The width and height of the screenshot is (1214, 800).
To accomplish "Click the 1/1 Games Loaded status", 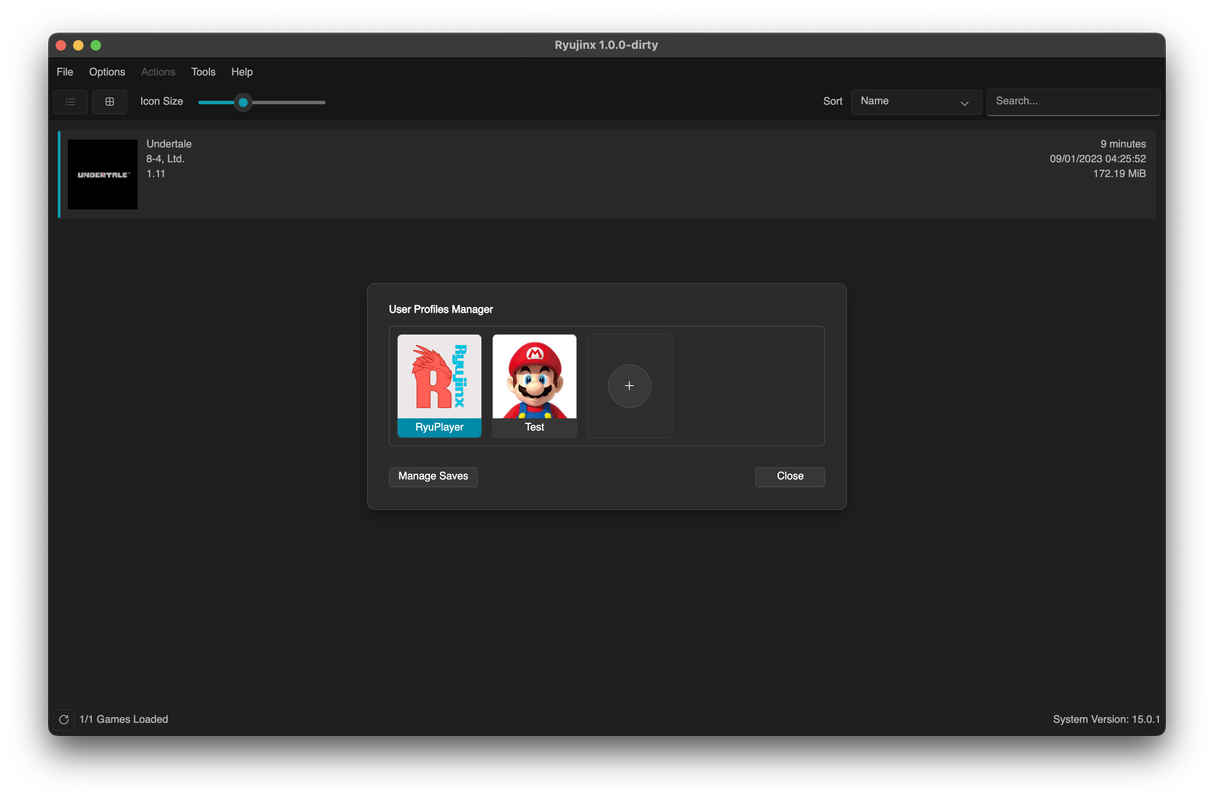I will pyautogui.click(x=124, y=719).
